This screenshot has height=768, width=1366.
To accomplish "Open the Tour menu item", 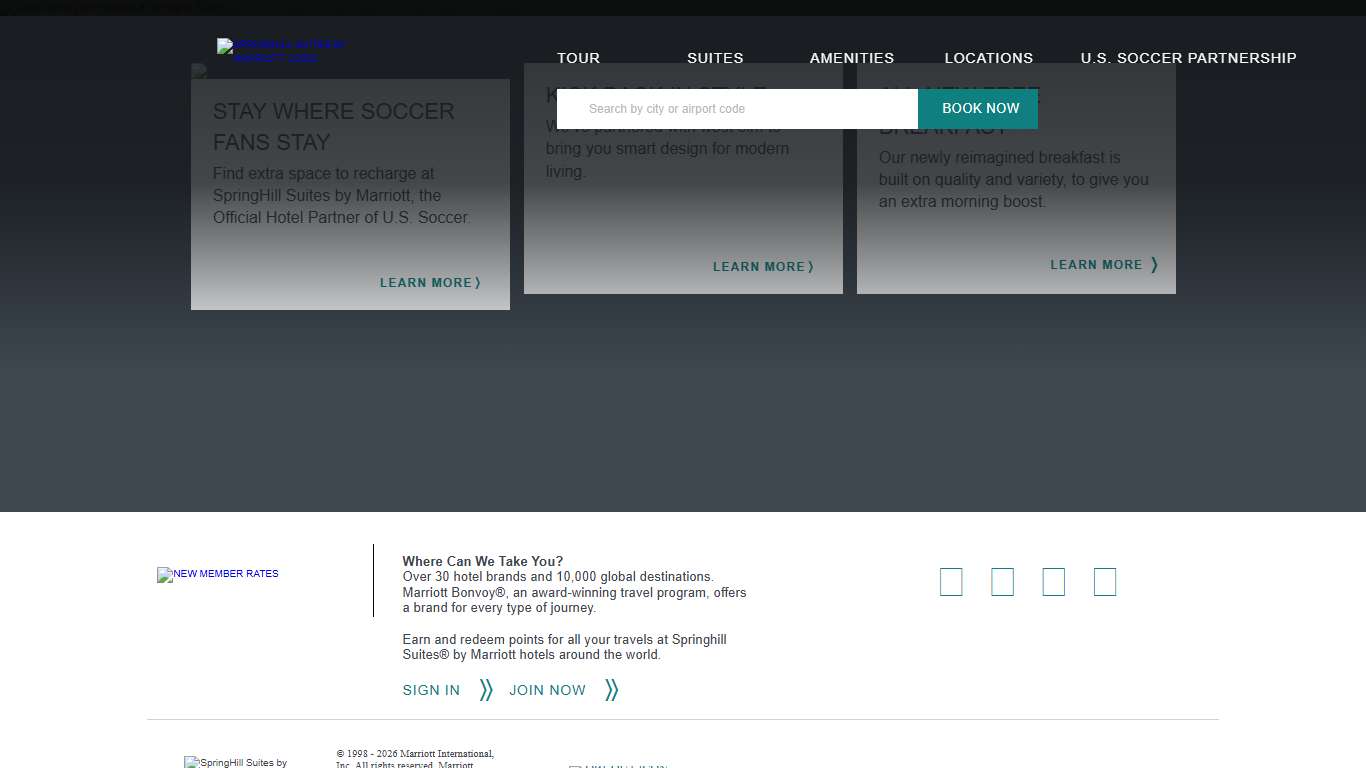I will 578,58.
